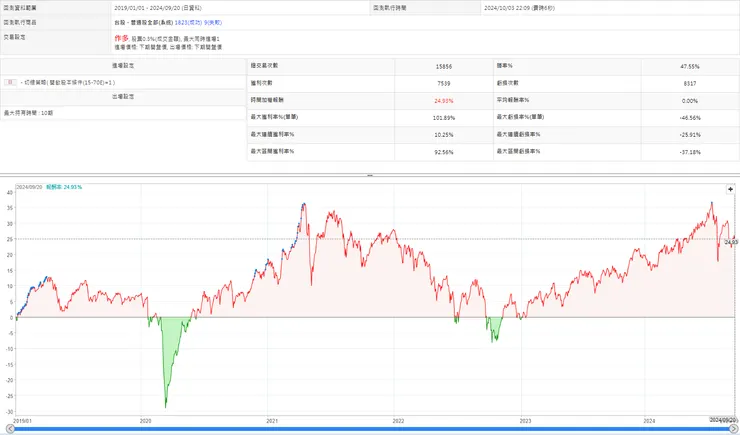
Task: Click the 2022 label on the chart x-axis
Action: (398, 420)
